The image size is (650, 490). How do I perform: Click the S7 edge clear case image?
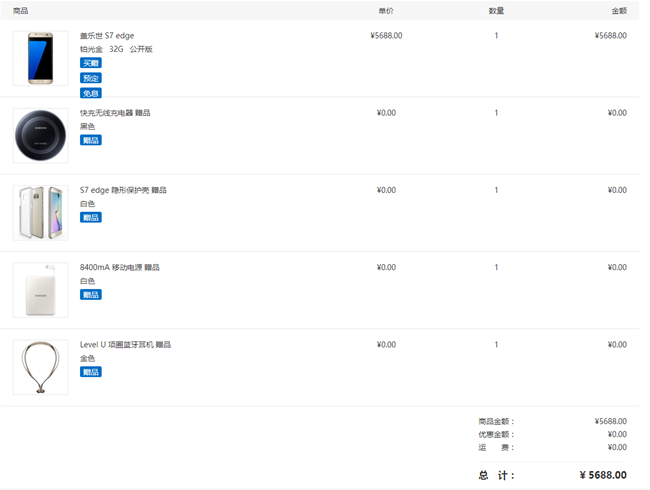point(41,212)
